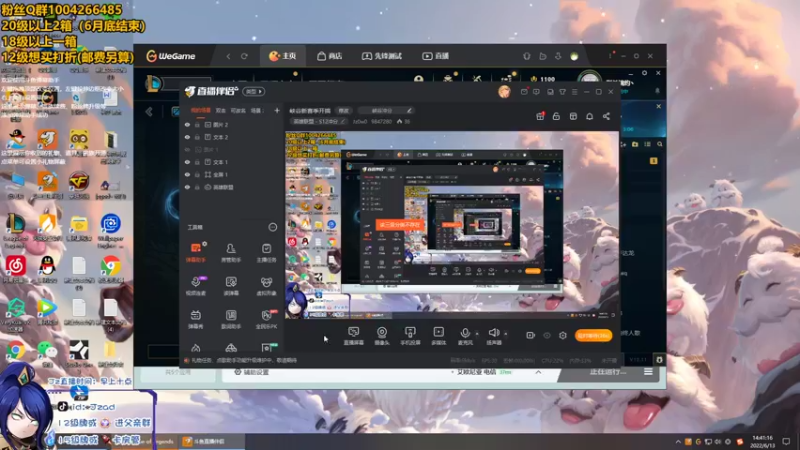This screenshot has width=800, height=450.
Task: Expand speaker device dropdown arrow
Action: pyautogui.click(x=506, y=334)
